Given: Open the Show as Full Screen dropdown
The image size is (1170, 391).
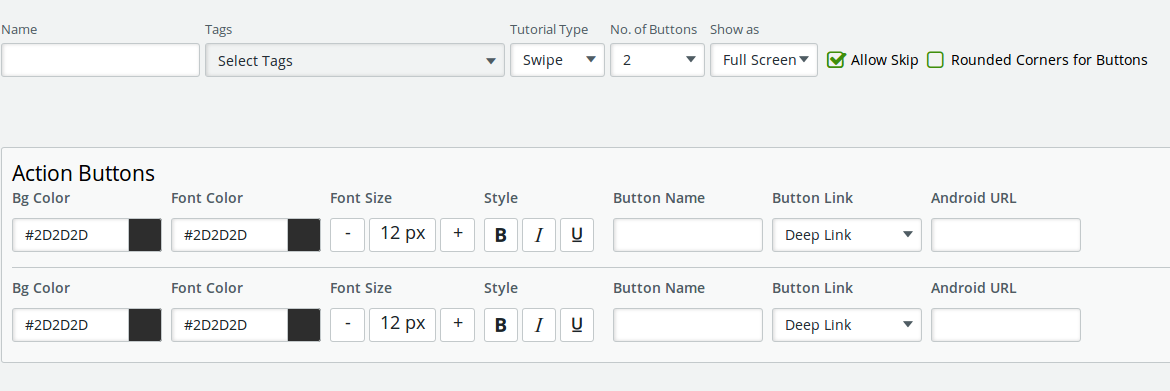Looking at the screenshot, I should point(764,60).
